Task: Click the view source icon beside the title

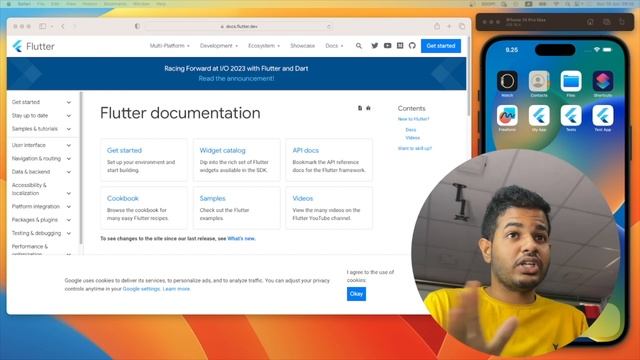Action: [360, 108]
